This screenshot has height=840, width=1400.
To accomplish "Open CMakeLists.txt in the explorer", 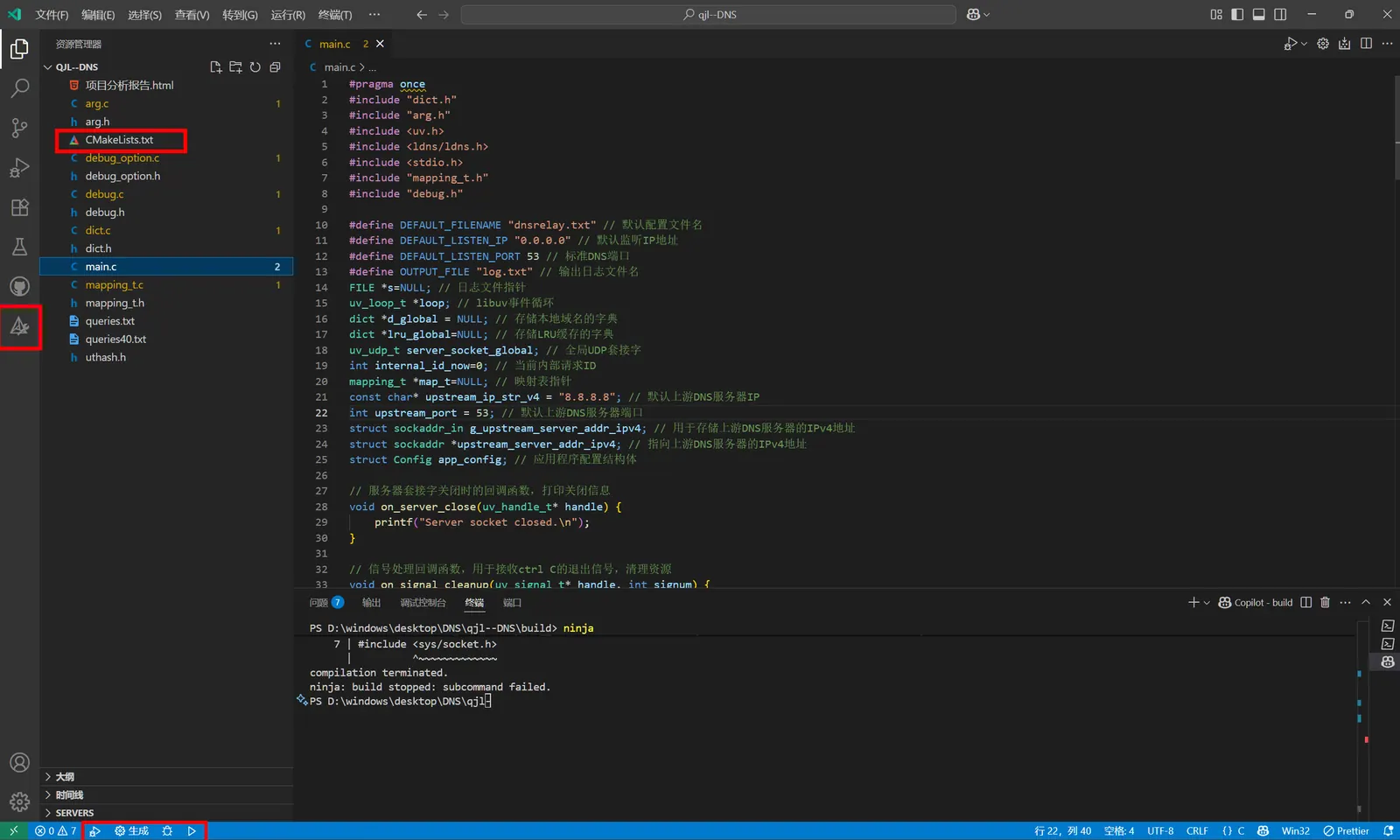I will click(x=119, y=140).
